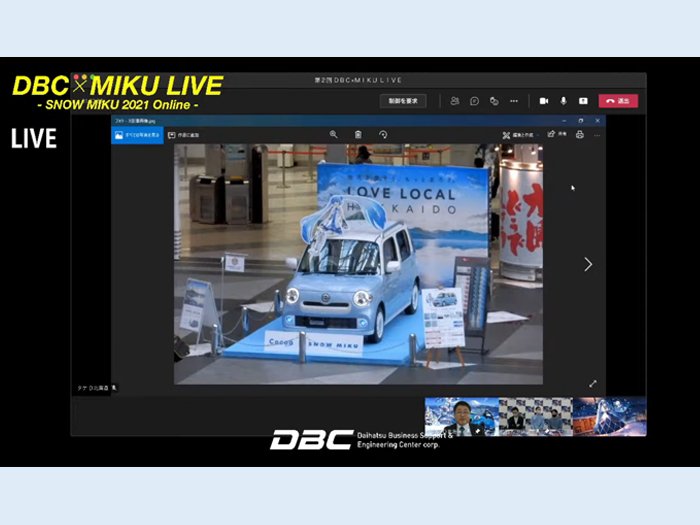Viewport: 700px width, 525px height.
Task: Toggle the camera on or off
Action: point(544,101)
